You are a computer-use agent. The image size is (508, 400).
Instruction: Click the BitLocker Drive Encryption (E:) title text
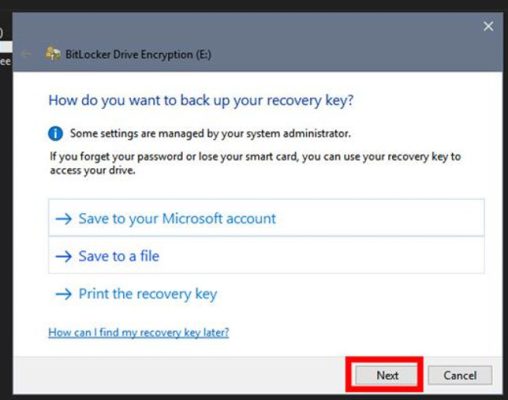(138, 54)
